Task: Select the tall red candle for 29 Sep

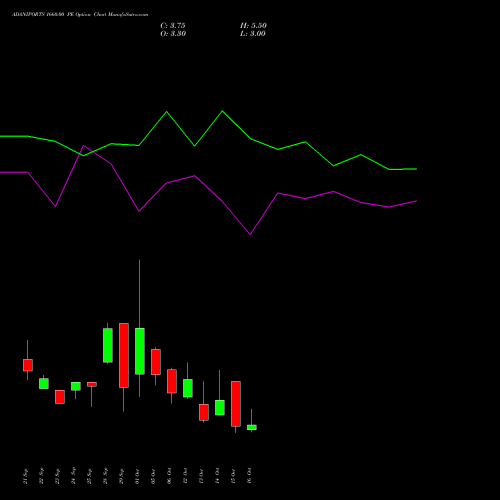Action: pos(124,355)
